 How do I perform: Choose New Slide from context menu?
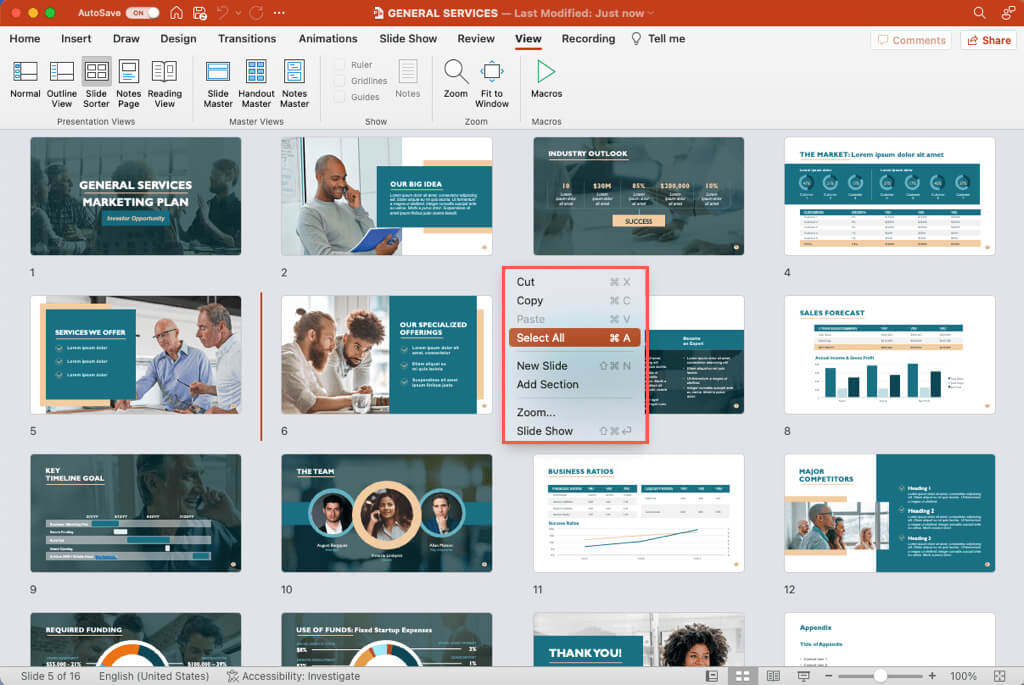(574, 366)
